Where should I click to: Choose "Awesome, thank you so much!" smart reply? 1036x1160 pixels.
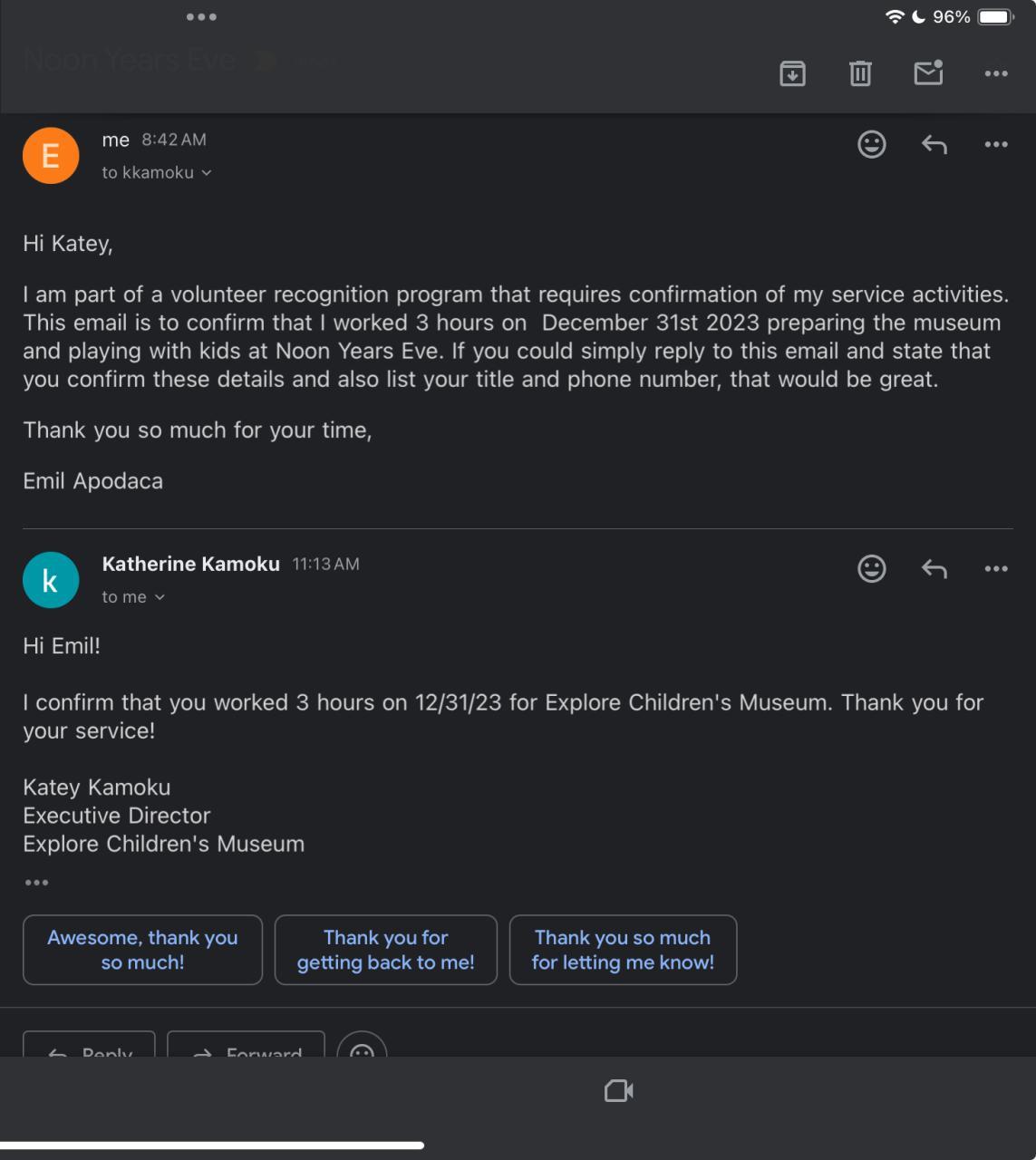142,950
